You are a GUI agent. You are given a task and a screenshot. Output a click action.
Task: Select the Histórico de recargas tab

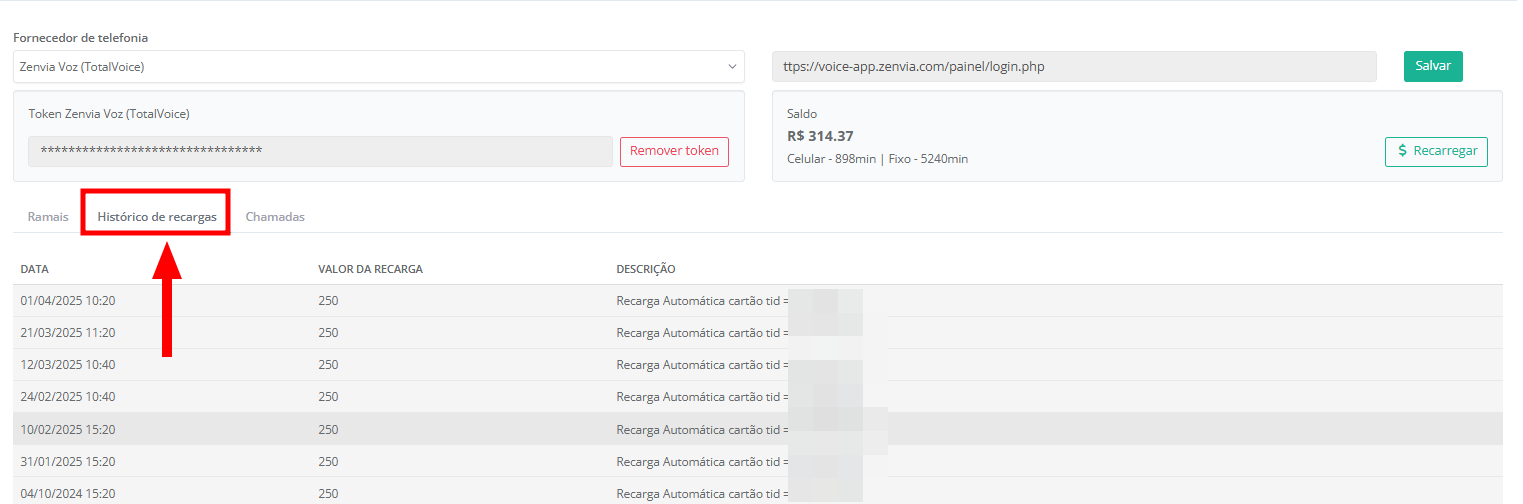[x=157, y=217]
